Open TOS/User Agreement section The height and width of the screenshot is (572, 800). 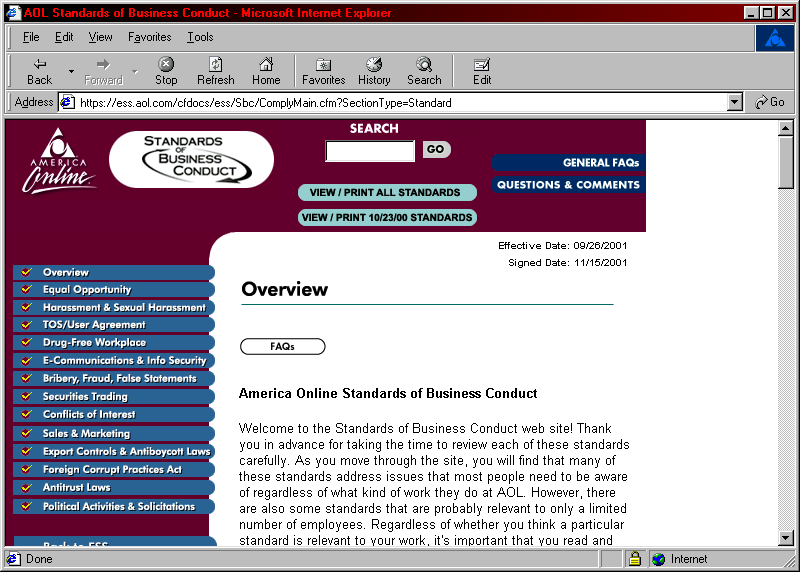pos(113,325)
